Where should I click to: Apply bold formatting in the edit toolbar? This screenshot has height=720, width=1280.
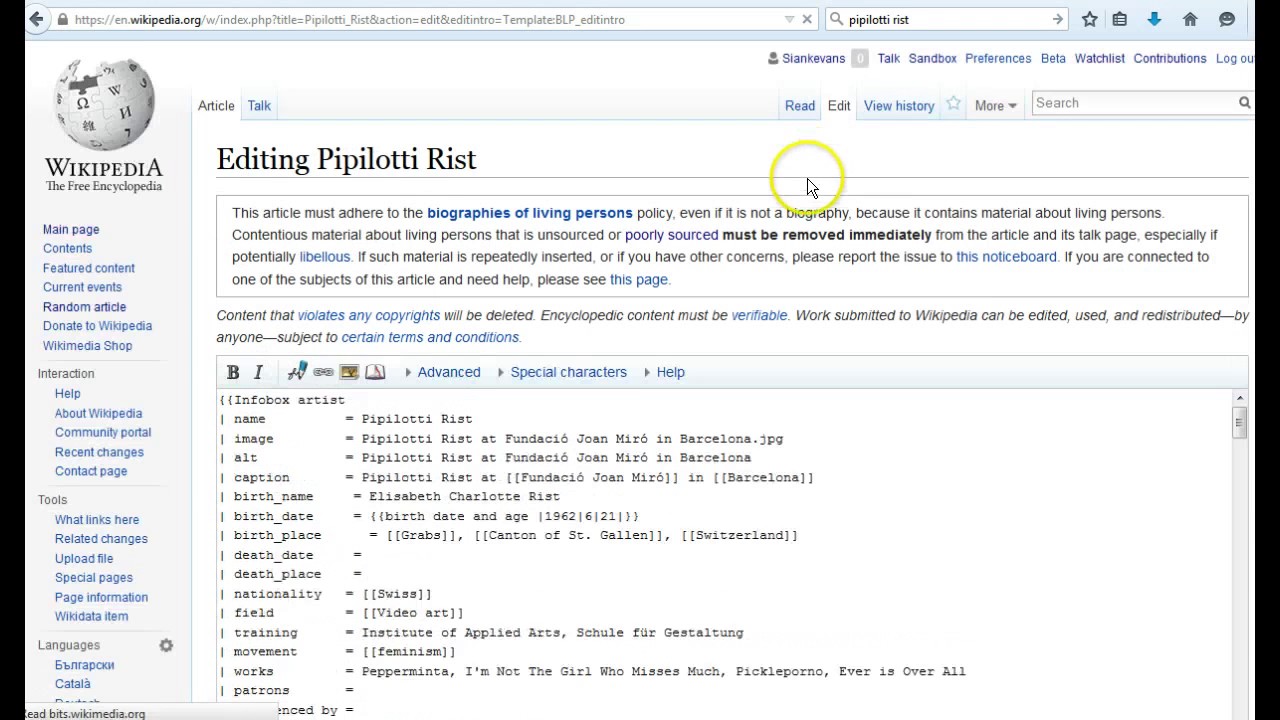[x=233, y=372]
